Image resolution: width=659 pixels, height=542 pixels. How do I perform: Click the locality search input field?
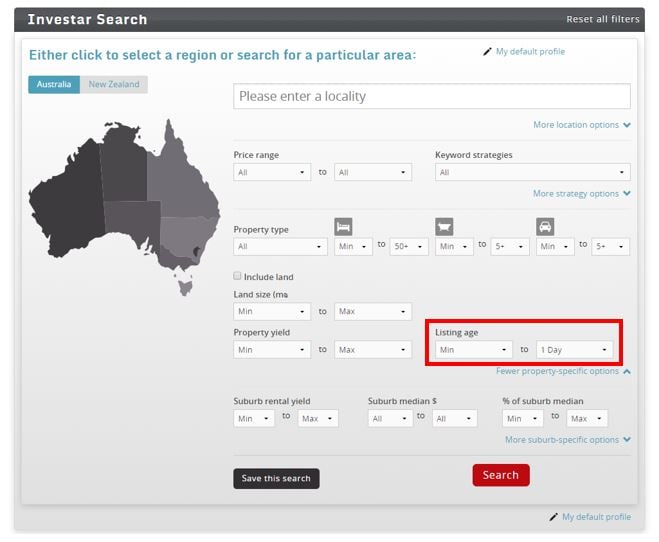coord(432,96)
